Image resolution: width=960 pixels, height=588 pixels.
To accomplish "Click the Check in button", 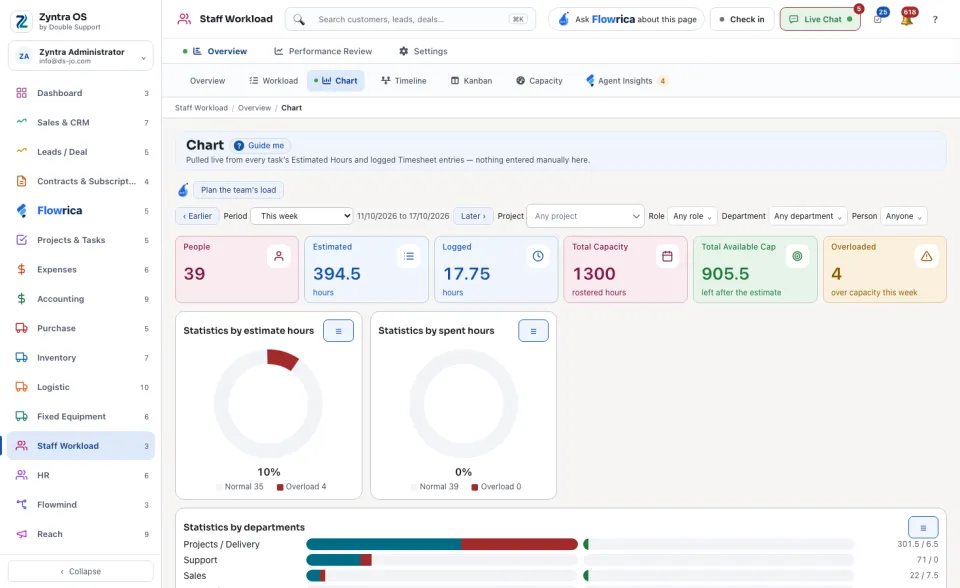I will click(x=742, y=20).
